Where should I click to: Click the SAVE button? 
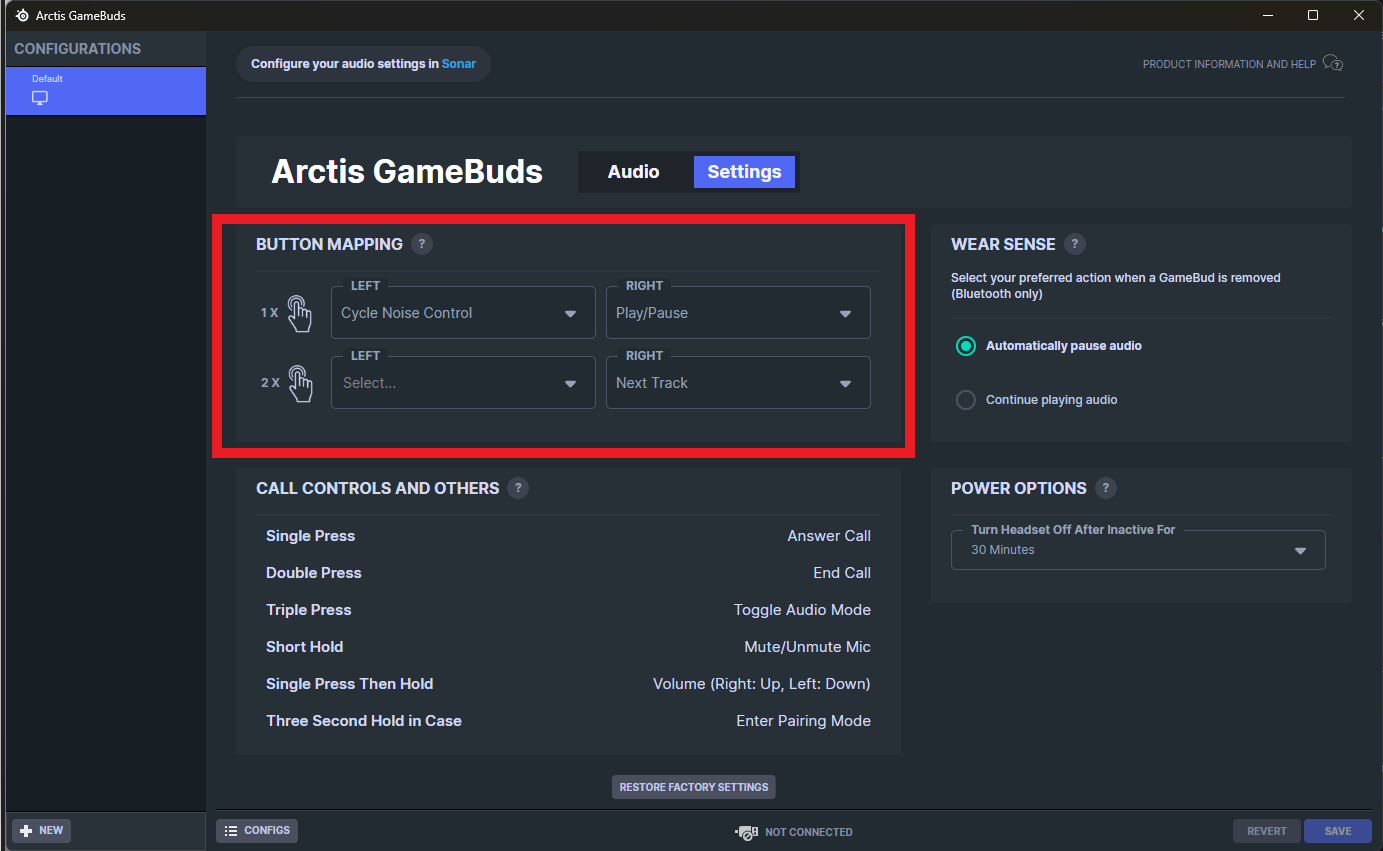1338,831
